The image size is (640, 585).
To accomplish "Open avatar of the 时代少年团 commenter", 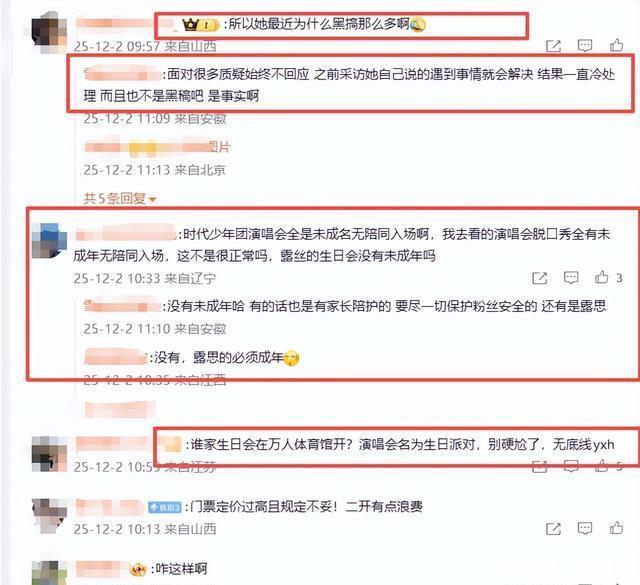I will point(50,241).
